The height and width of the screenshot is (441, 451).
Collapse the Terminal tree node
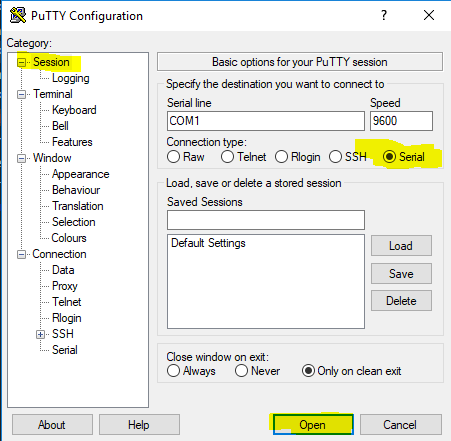21,94
